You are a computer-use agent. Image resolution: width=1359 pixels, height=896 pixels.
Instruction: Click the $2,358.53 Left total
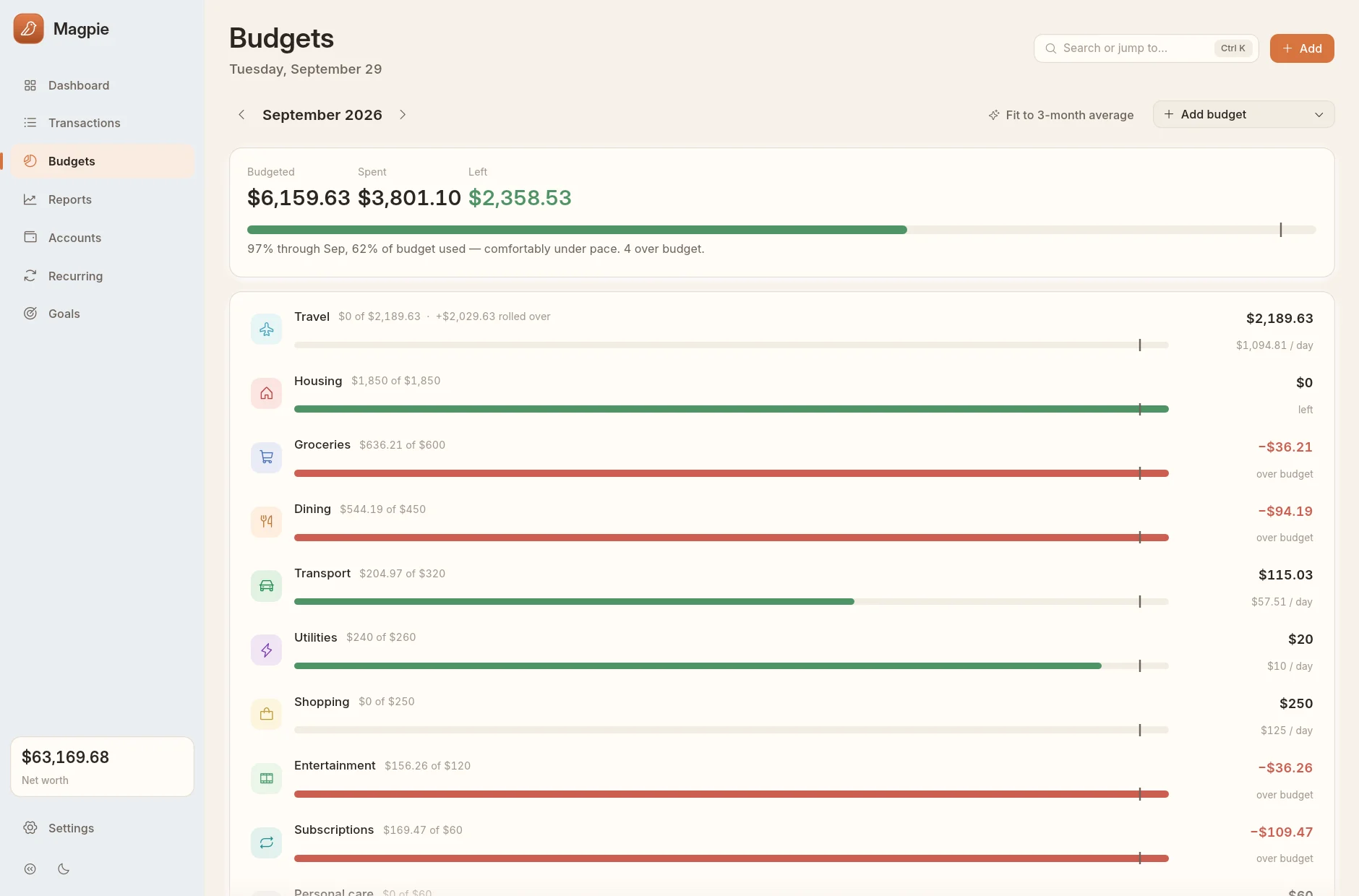click(520, 198)
